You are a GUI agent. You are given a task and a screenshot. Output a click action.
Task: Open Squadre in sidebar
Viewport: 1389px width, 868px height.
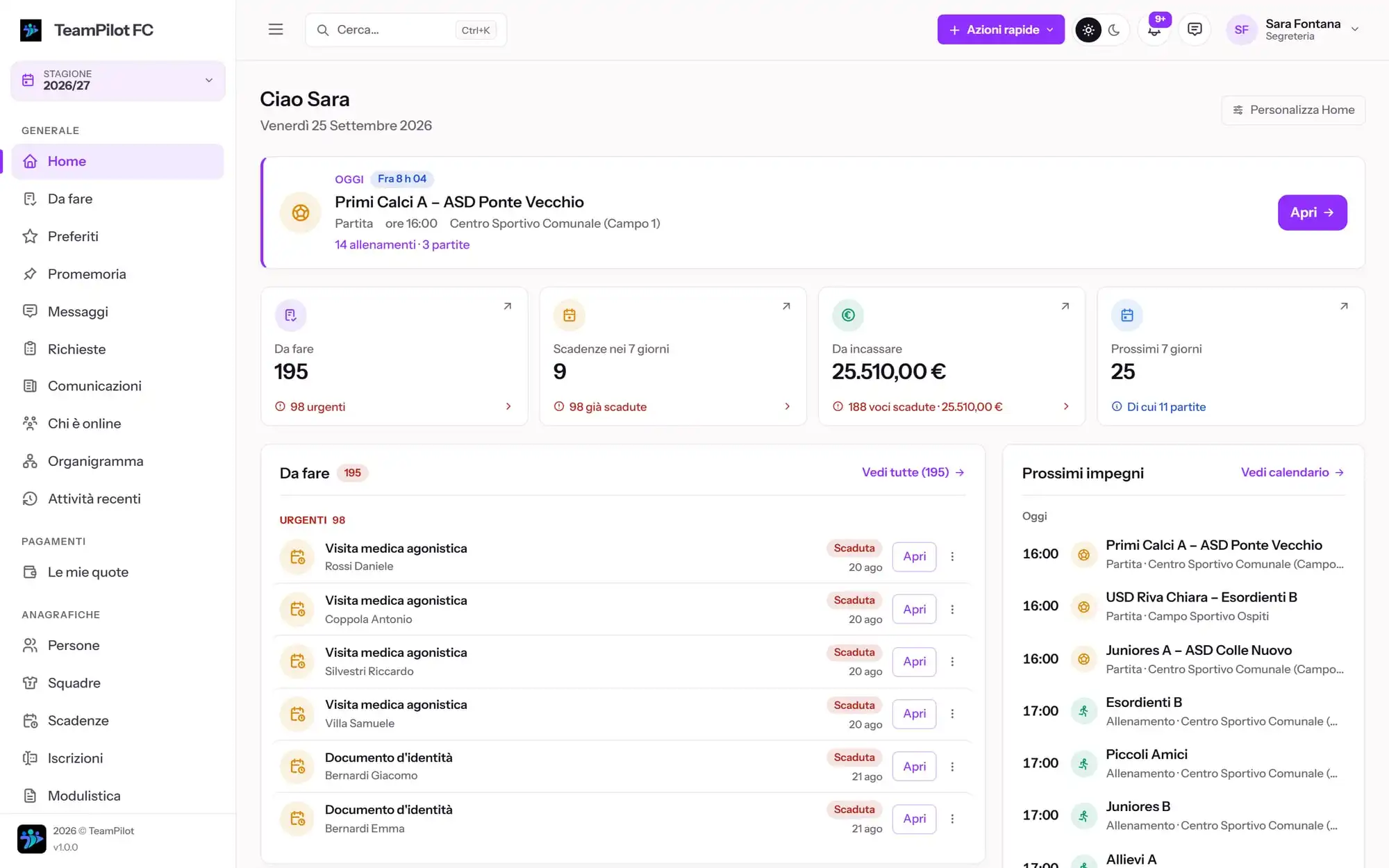pos(118,683)
